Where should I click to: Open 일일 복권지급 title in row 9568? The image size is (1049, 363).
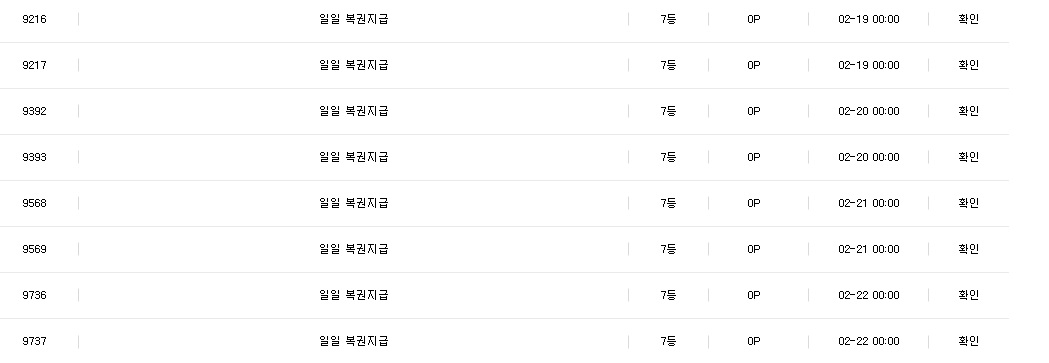[x=353, y=203]
